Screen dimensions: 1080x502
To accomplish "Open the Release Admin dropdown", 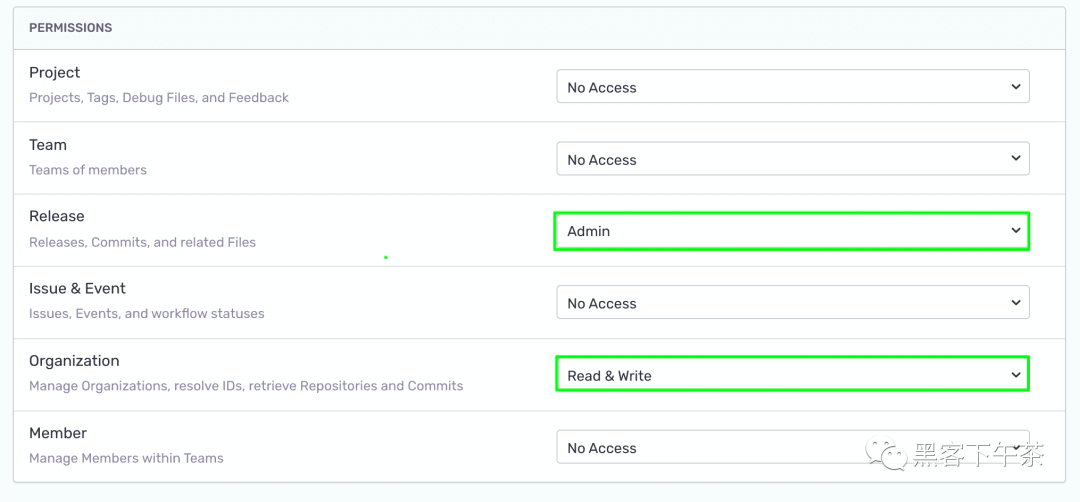I will click(x=791, y=231).
